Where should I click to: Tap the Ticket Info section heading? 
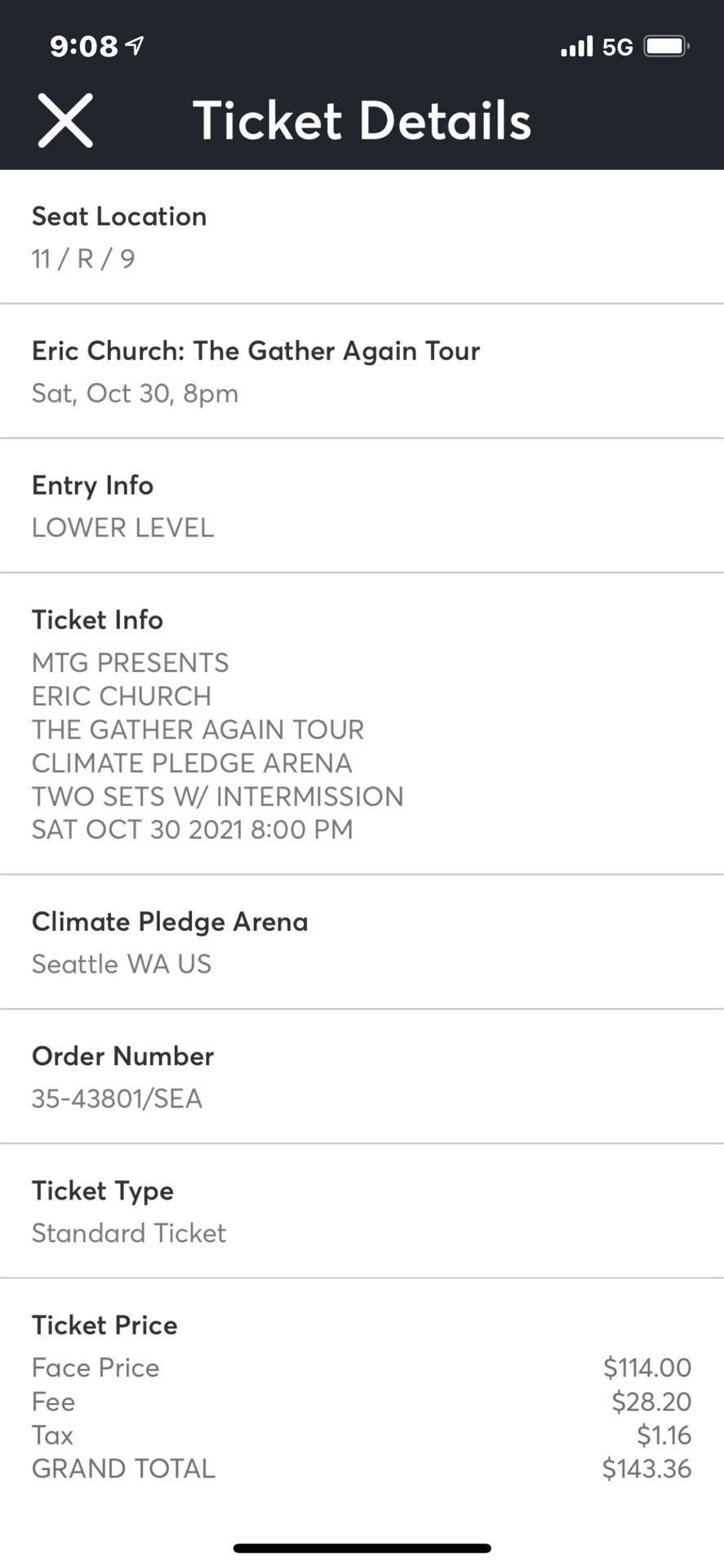tap(97, 620)
